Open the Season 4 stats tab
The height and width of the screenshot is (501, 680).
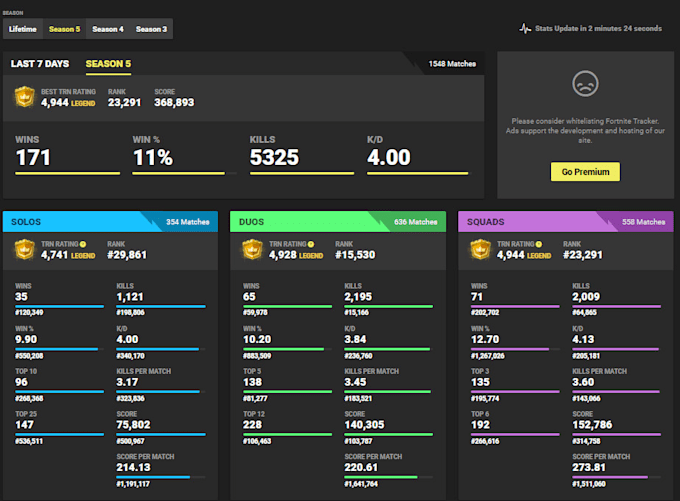(x=108, y=29)
